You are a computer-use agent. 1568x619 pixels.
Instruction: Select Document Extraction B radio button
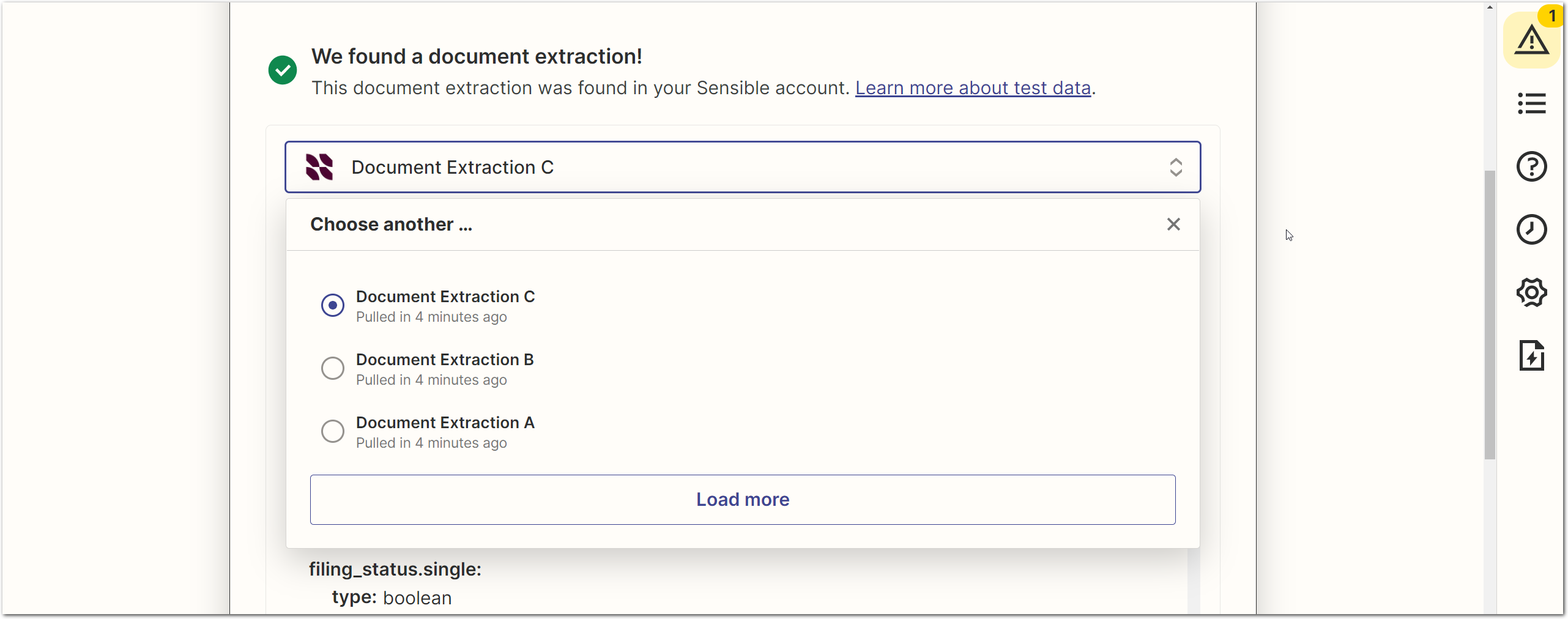click(x=333, y=368)
